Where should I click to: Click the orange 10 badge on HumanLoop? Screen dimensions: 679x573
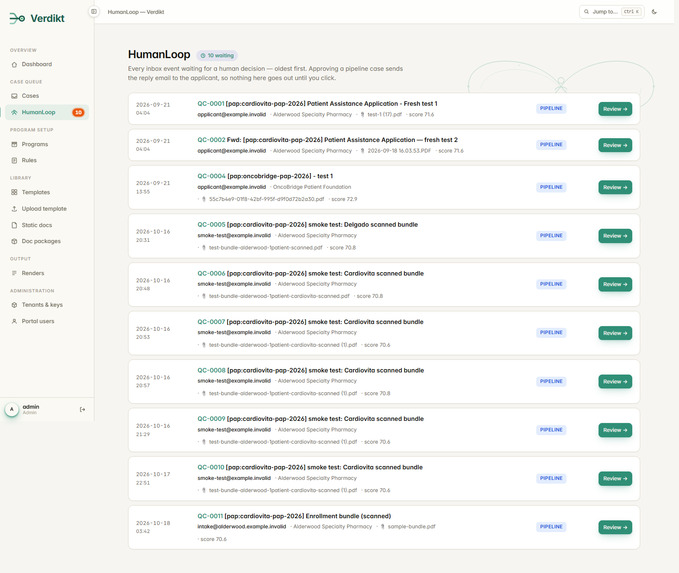coord(78,112)
